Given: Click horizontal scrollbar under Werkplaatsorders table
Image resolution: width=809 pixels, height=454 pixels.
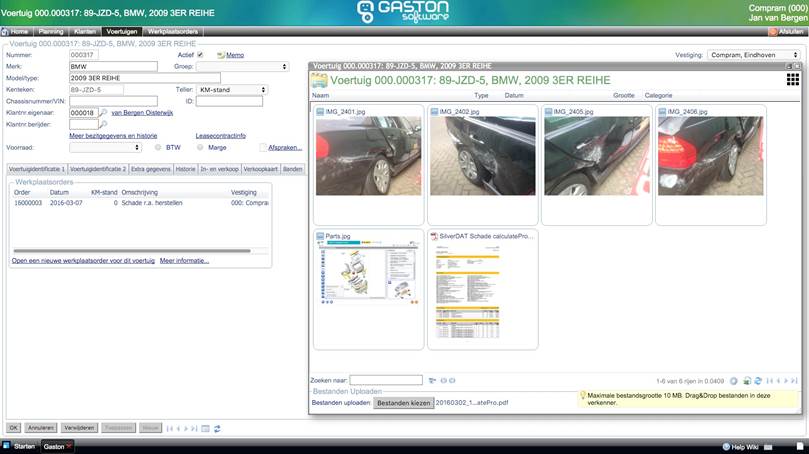Looking at the screenshot, I should click(x=132, y=251).
